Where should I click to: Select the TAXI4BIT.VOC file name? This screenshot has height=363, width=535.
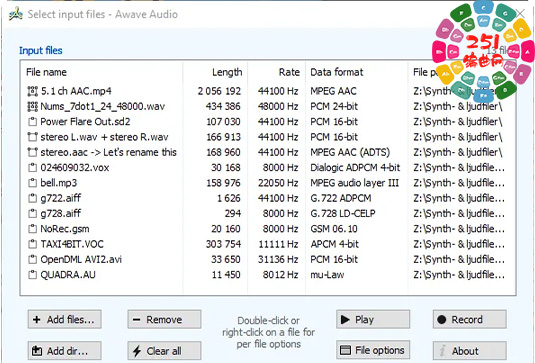tap(72, 244)
